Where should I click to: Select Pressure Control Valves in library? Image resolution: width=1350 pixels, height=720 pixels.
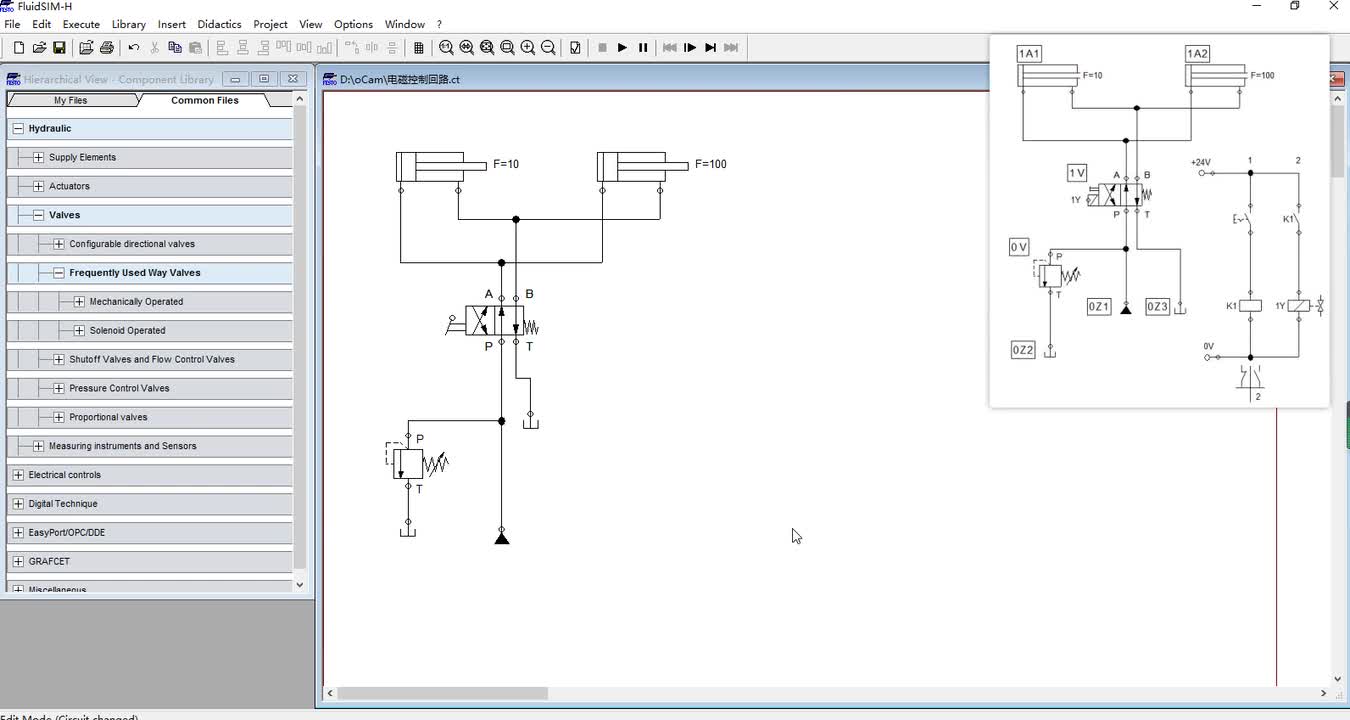click(119, 388)
